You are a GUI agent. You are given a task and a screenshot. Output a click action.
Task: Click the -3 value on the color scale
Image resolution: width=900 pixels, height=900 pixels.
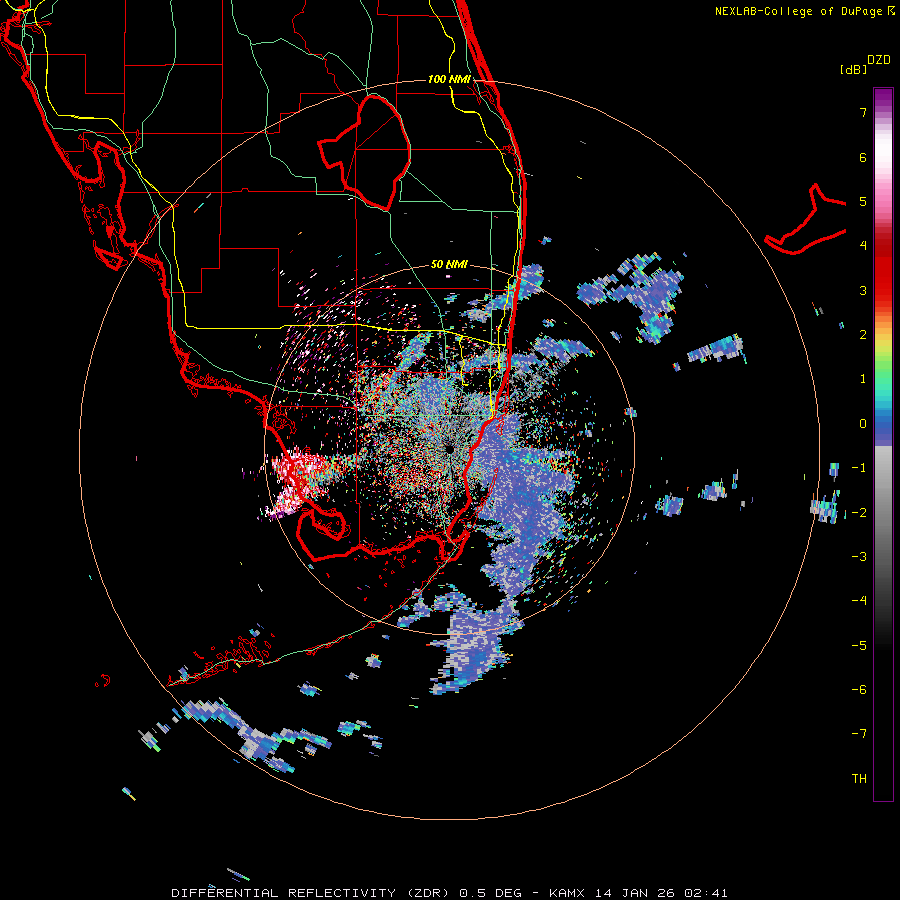tap(859, 556)
